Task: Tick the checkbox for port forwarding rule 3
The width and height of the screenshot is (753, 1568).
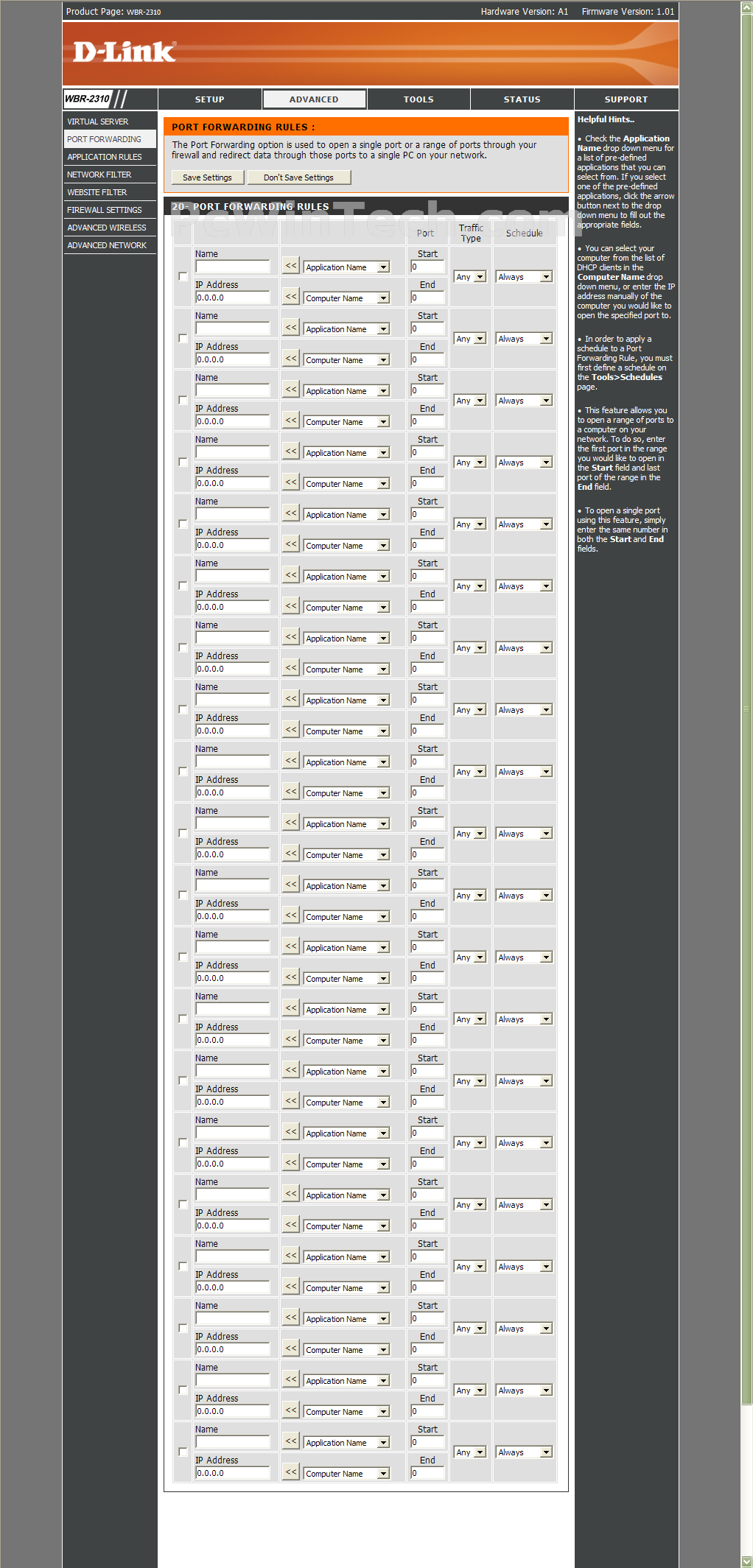Action: point(183,400)
